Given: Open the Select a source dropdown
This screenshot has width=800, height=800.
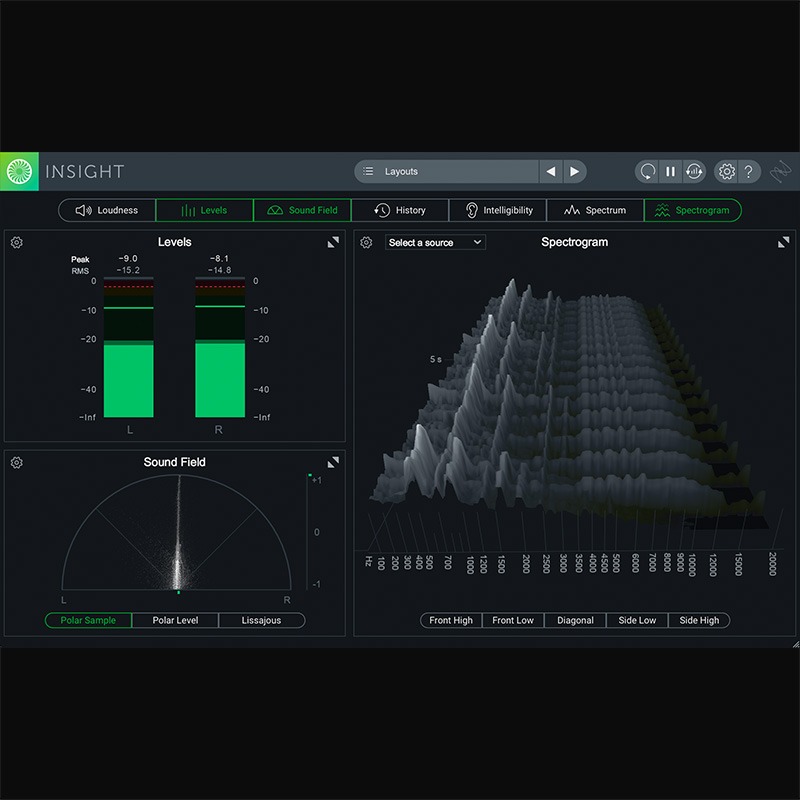Looking at the screenshot, I should (435, 242).
